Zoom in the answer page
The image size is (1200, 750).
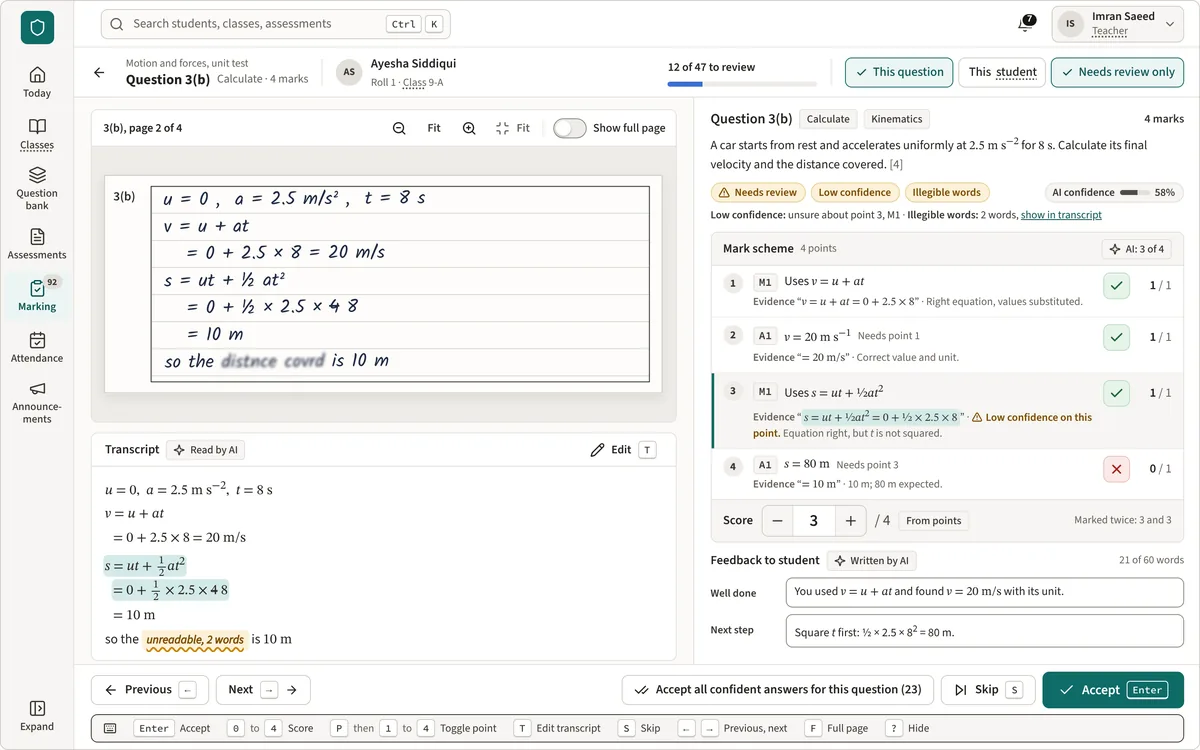pyautogui.click(x=469, y=128)
